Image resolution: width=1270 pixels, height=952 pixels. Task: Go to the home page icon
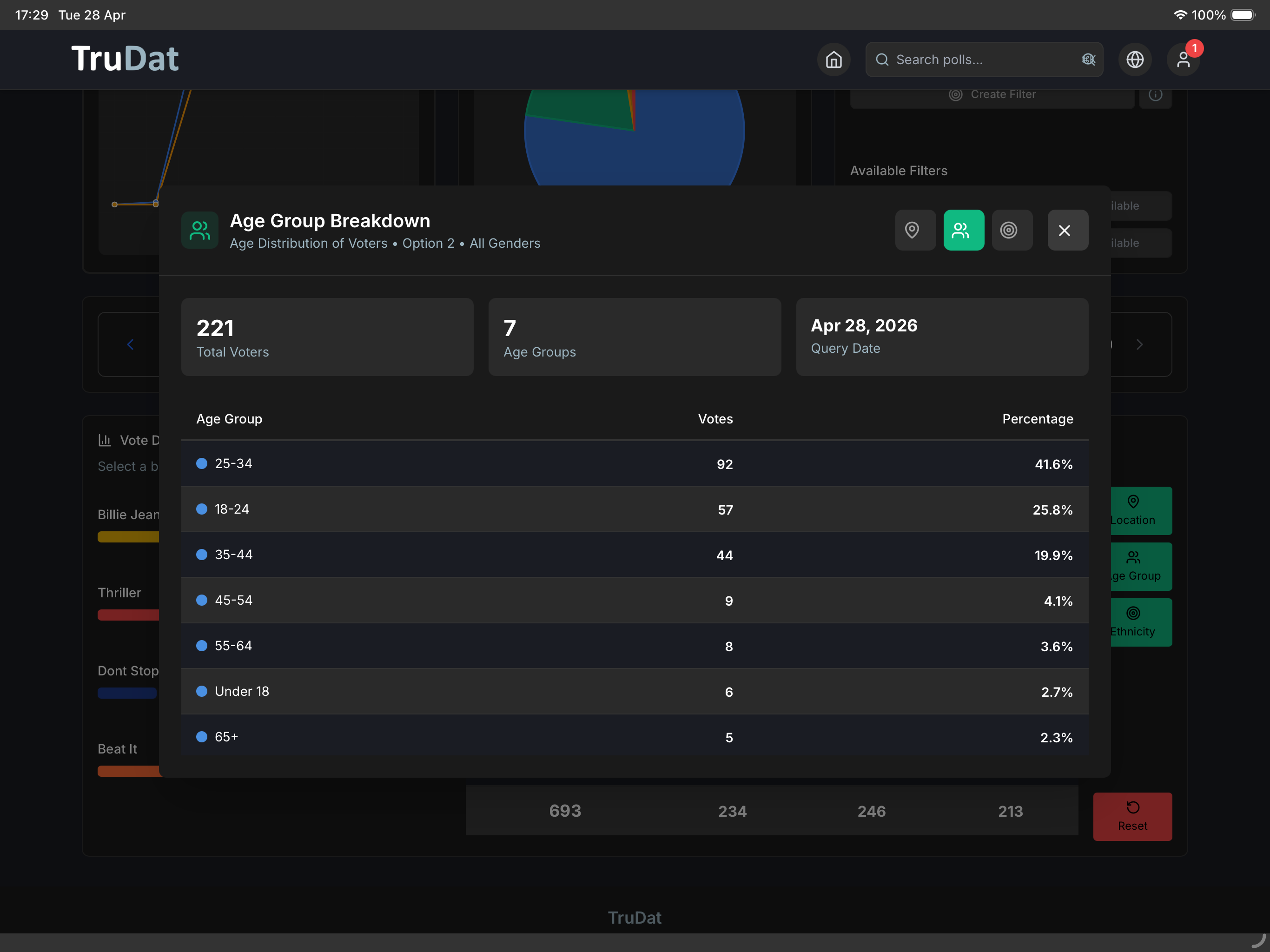833,59
